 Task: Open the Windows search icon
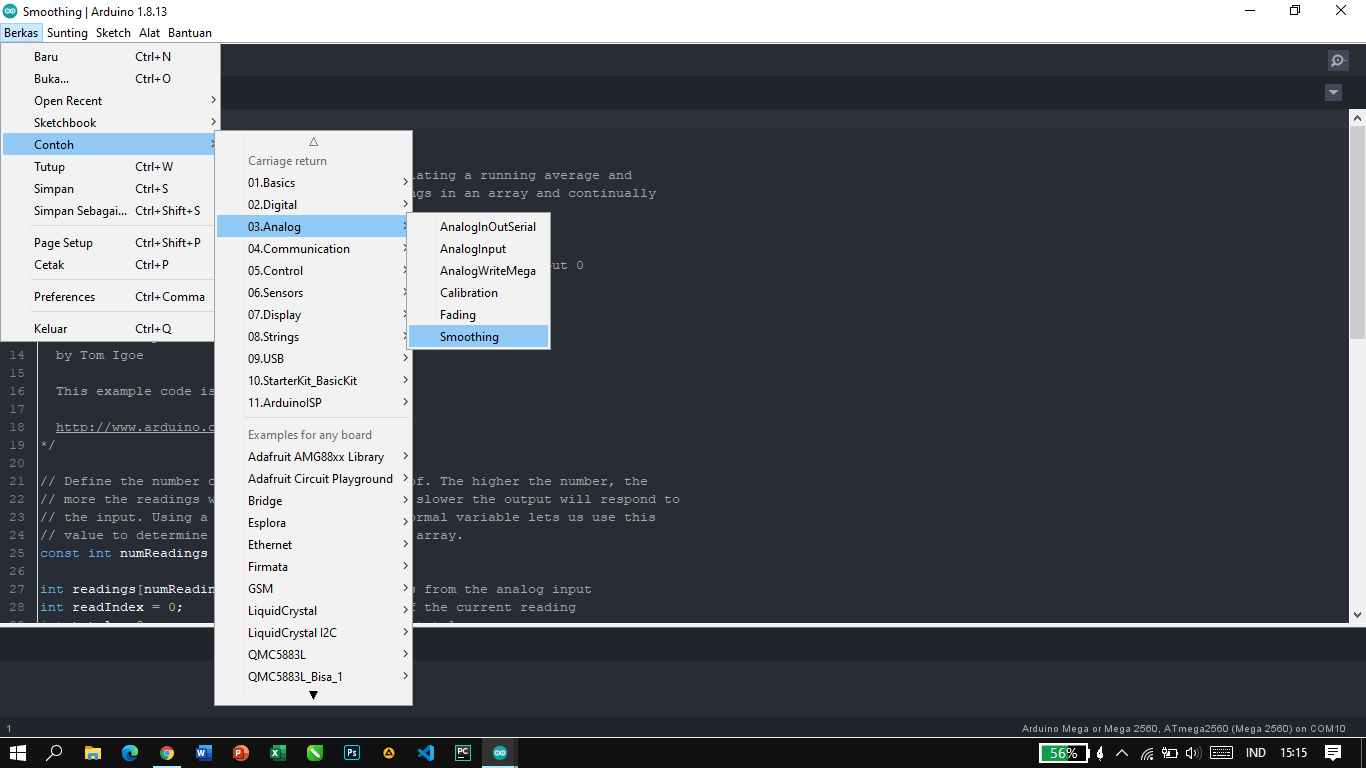point(55,753)
